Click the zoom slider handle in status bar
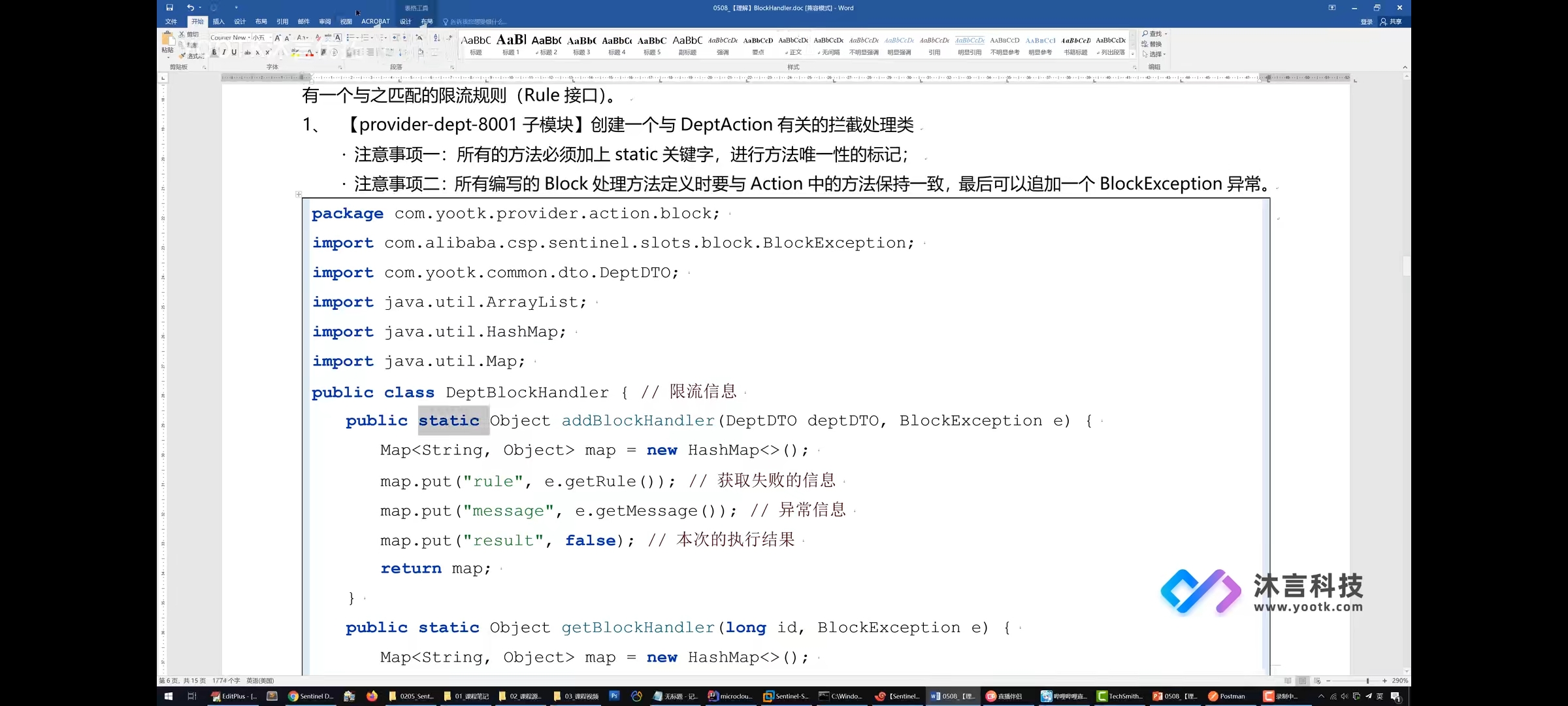The height and width of the screenshot is (706, 1568). [x=1367, y=681]
